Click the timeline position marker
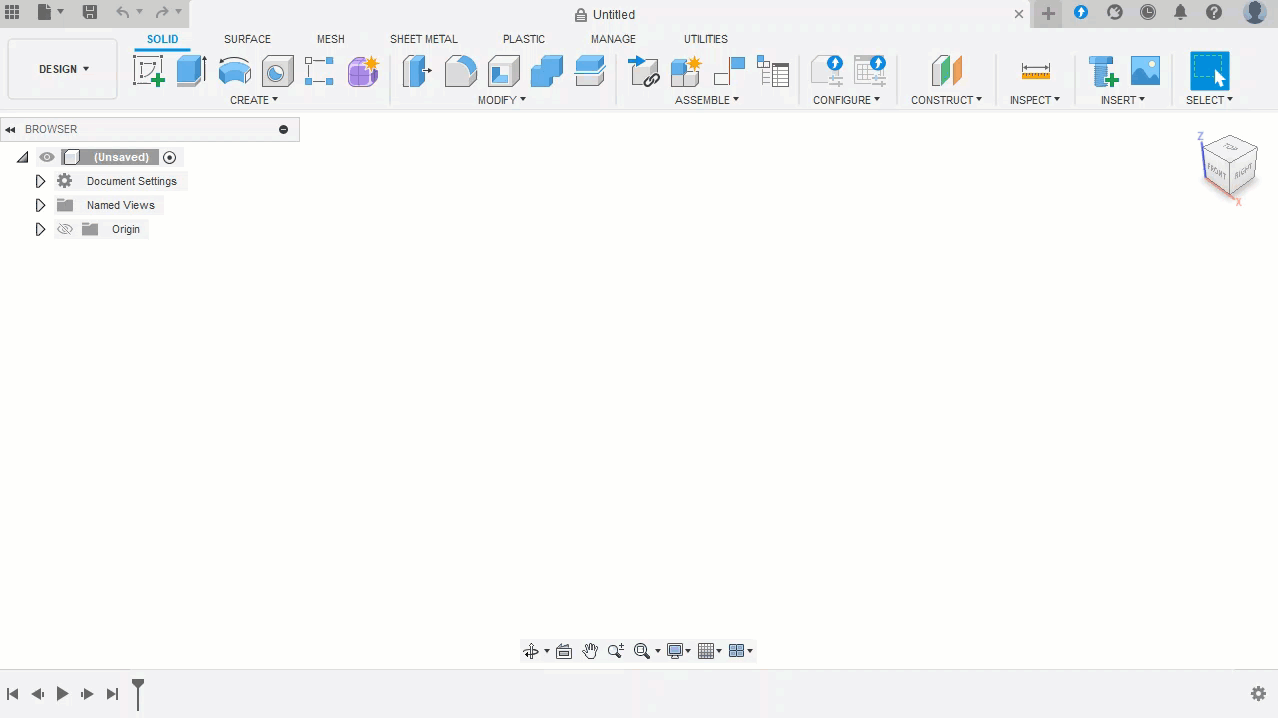The height and width of the screenshot is (718, 1278). 138,688
